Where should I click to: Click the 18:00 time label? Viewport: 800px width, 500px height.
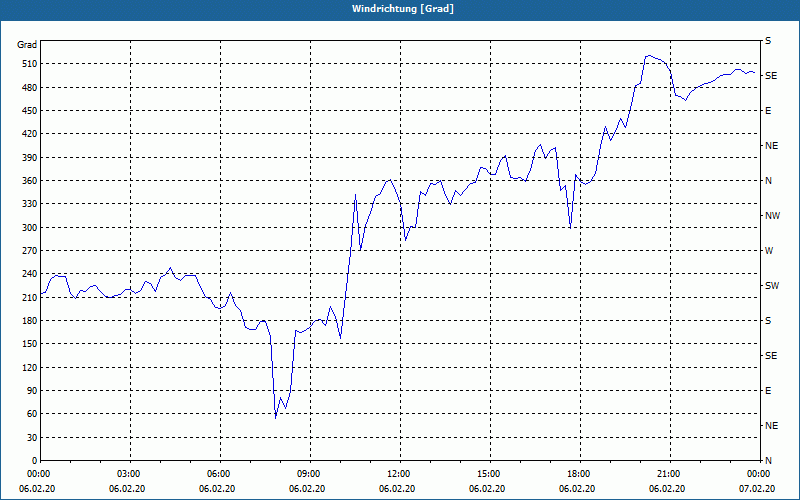click(x=580, y=473)
